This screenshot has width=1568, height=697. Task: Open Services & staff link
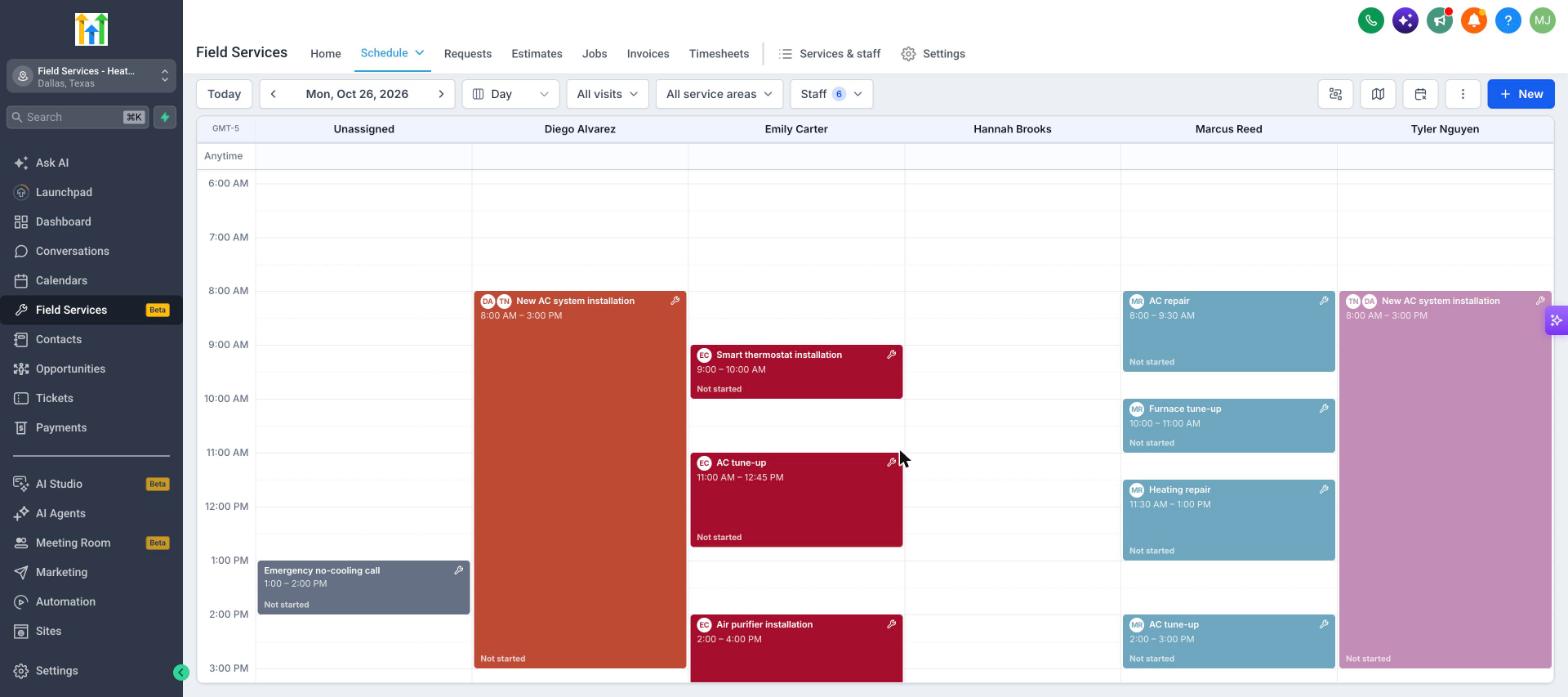pyautogui.click(x=830, y=54)
